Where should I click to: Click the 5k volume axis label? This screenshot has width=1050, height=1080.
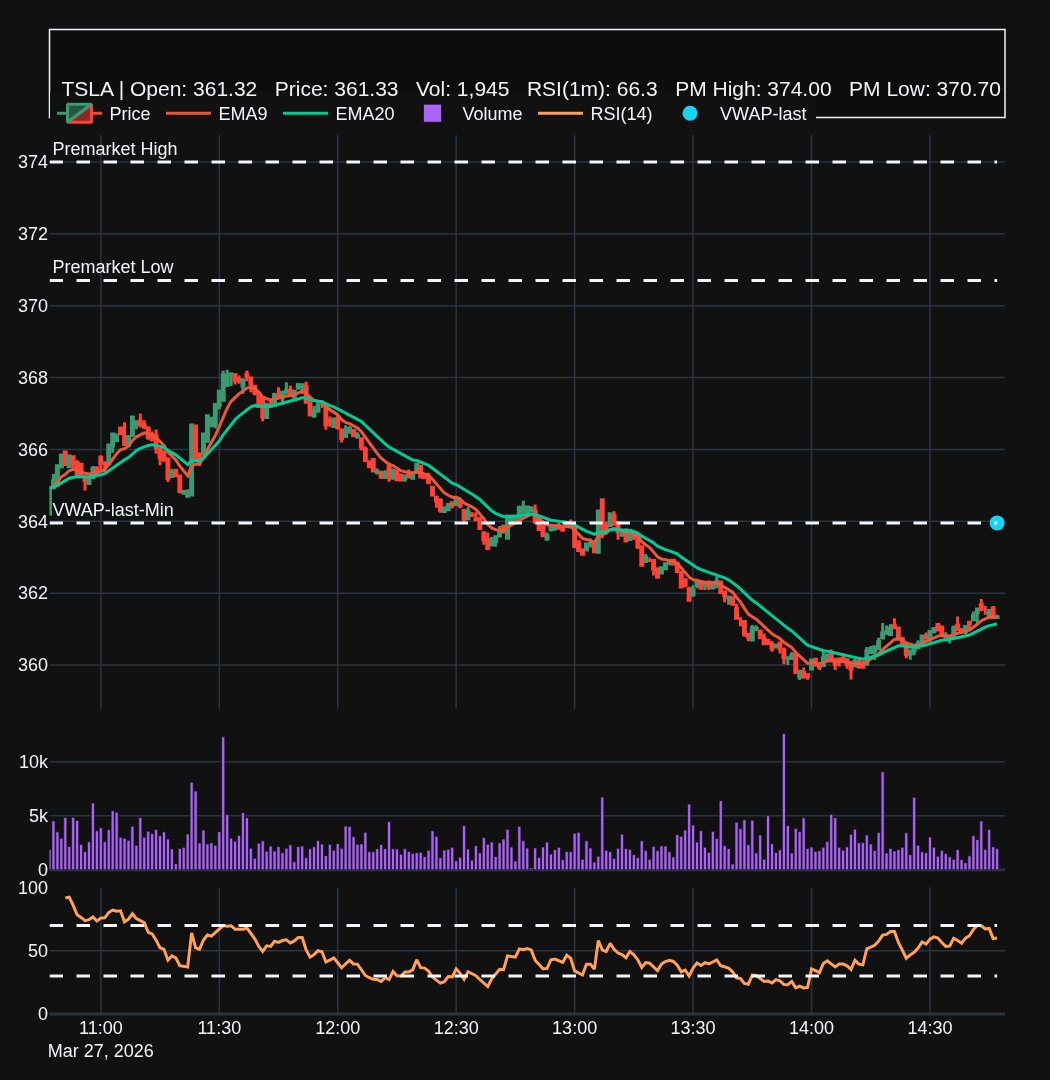pyautogui.click(x=38, y=816)
